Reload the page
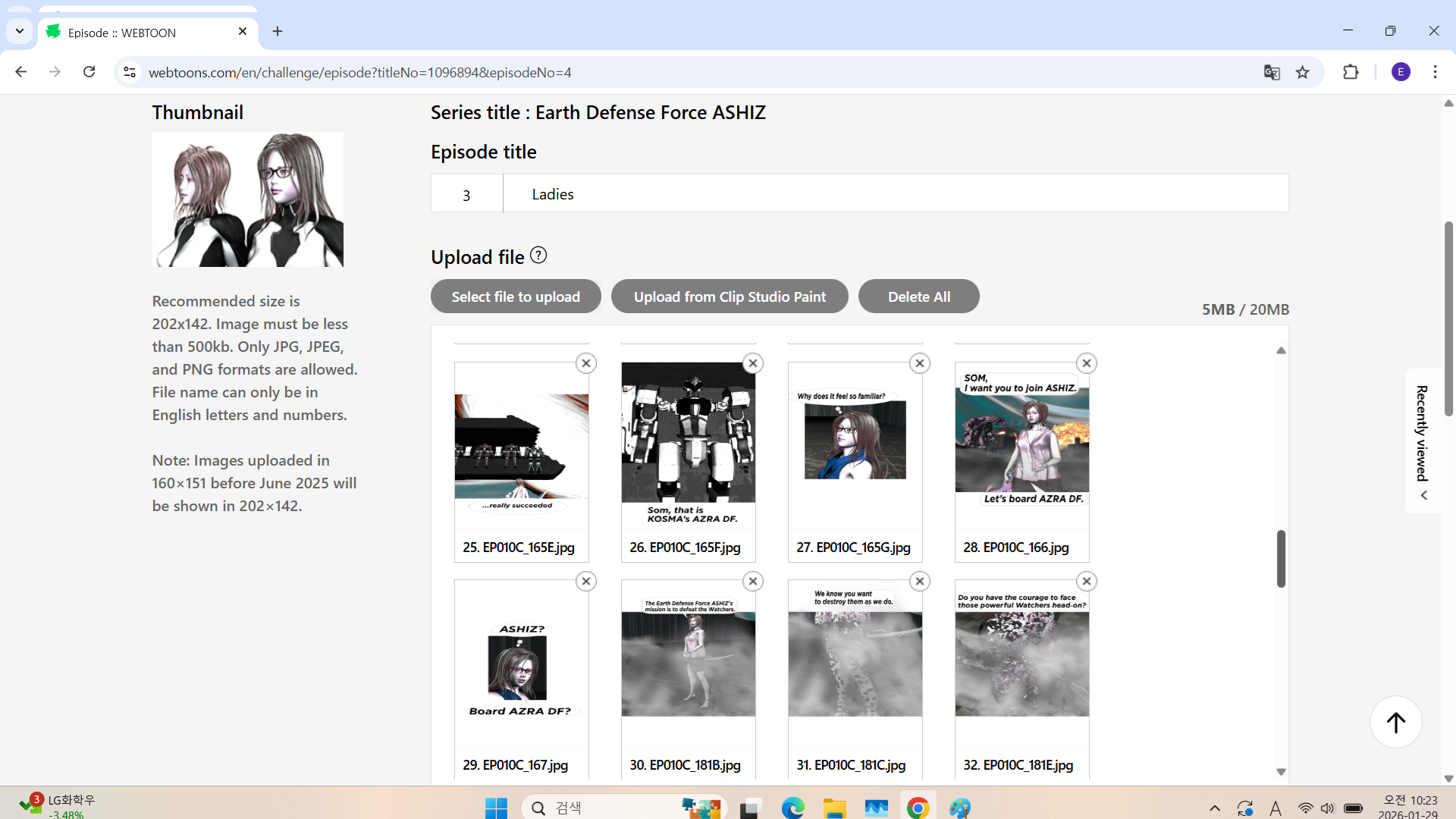Screen dimensions: 1456x819 tap(89, 72)
